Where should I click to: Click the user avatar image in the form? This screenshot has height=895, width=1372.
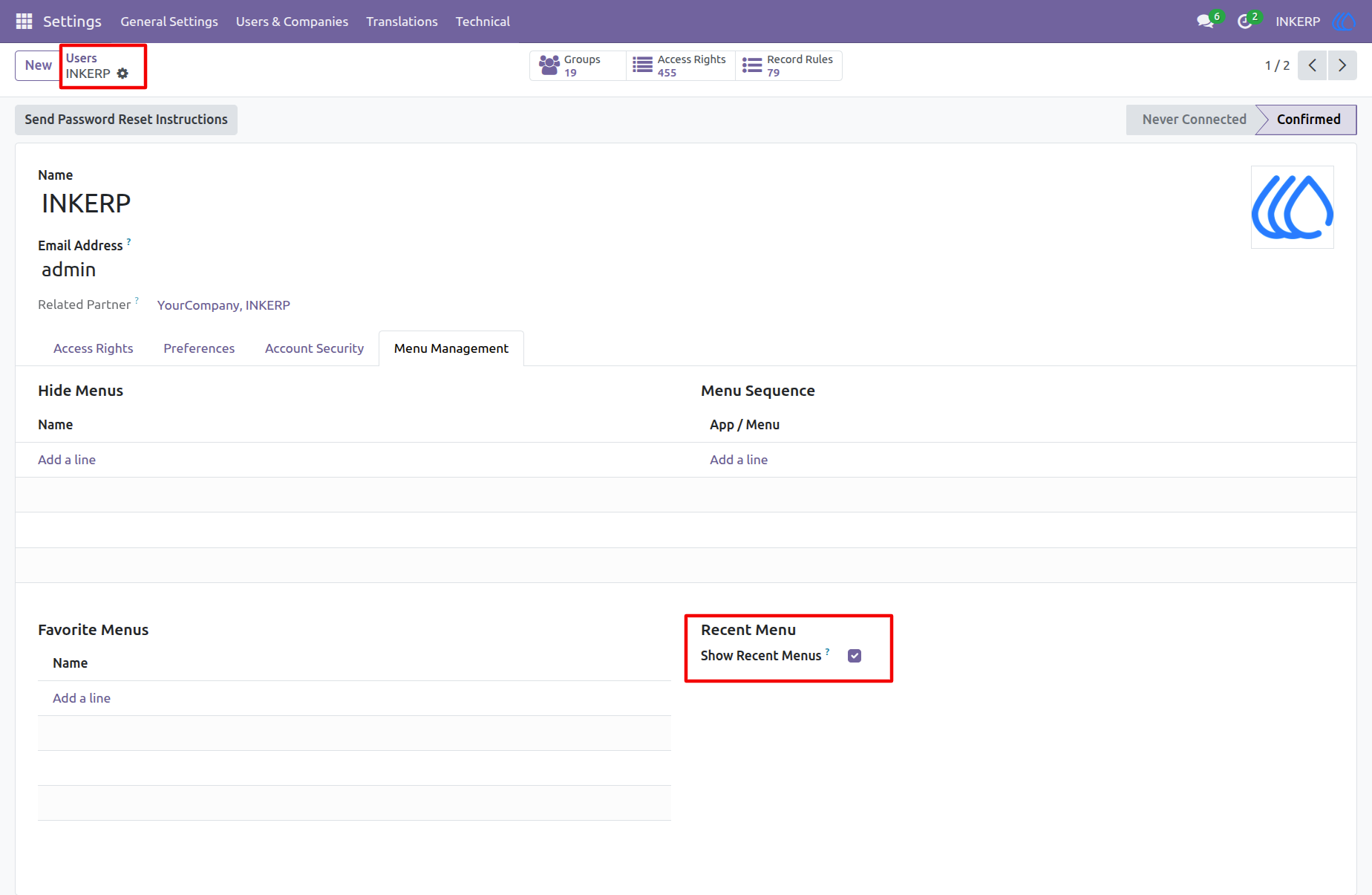[x=1293, y=207]
